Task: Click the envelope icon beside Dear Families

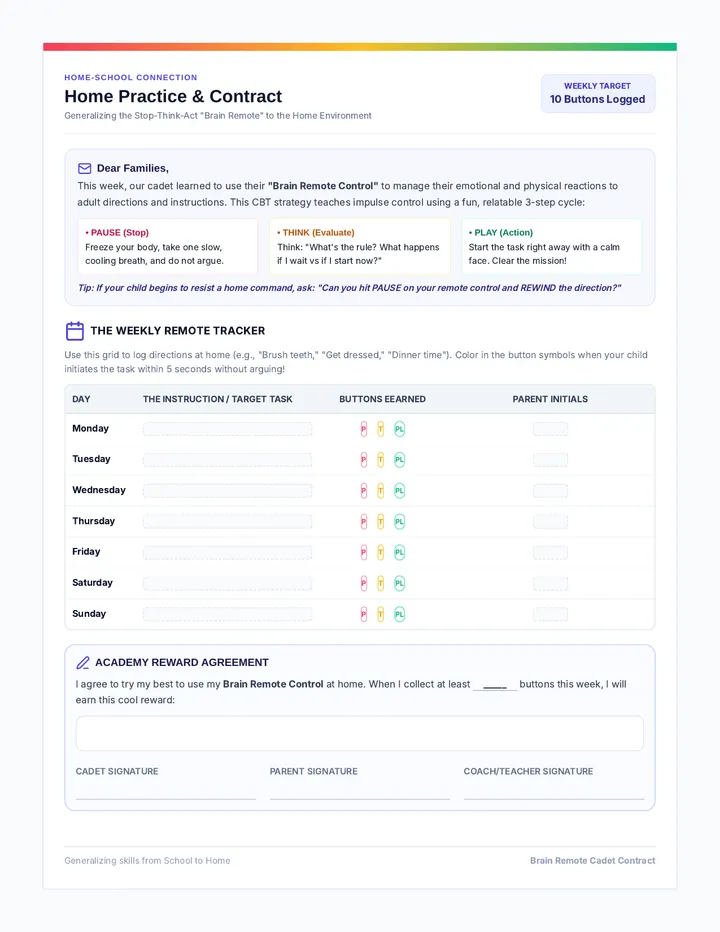Action: tap(84, 169)
